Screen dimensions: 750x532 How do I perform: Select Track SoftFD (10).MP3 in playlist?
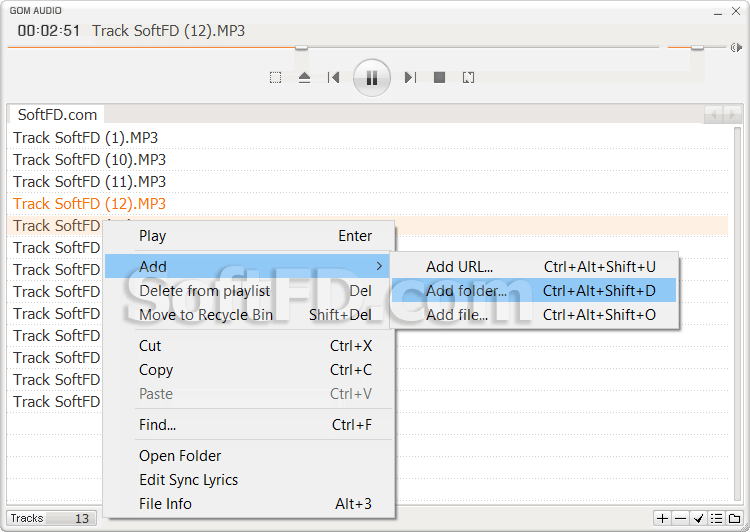point(367,160)
